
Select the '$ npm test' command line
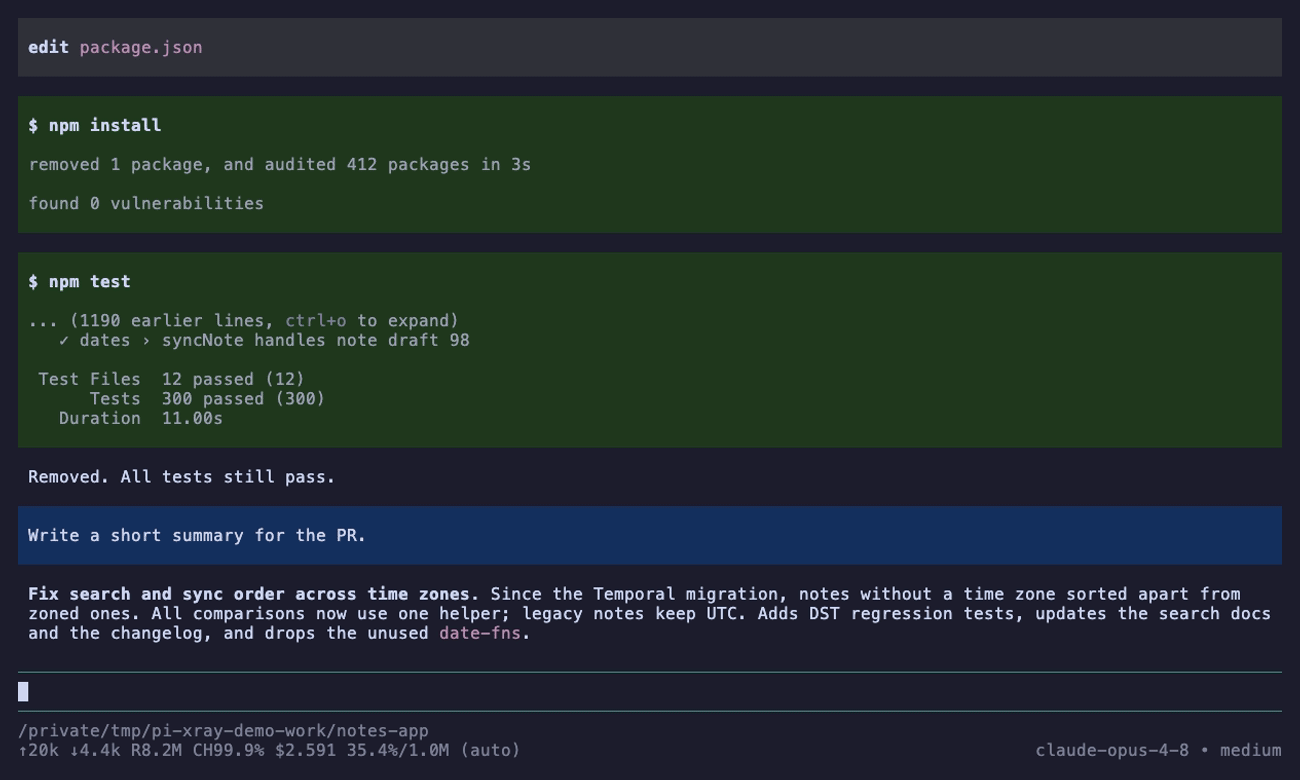pos(79,281)
